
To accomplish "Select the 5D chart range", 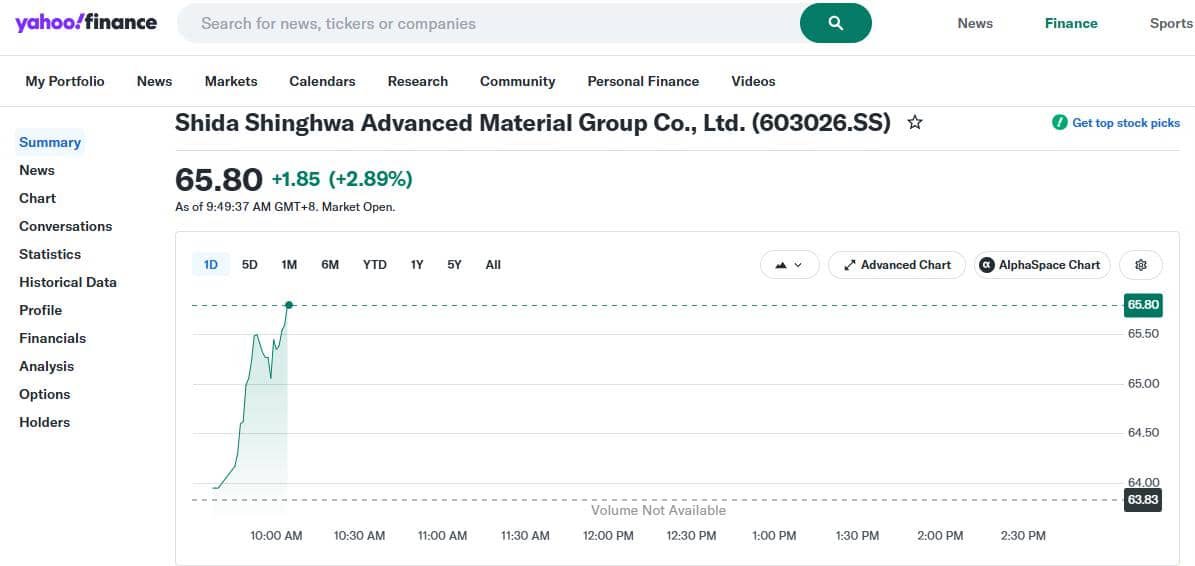I will click(x=250, y=265).
